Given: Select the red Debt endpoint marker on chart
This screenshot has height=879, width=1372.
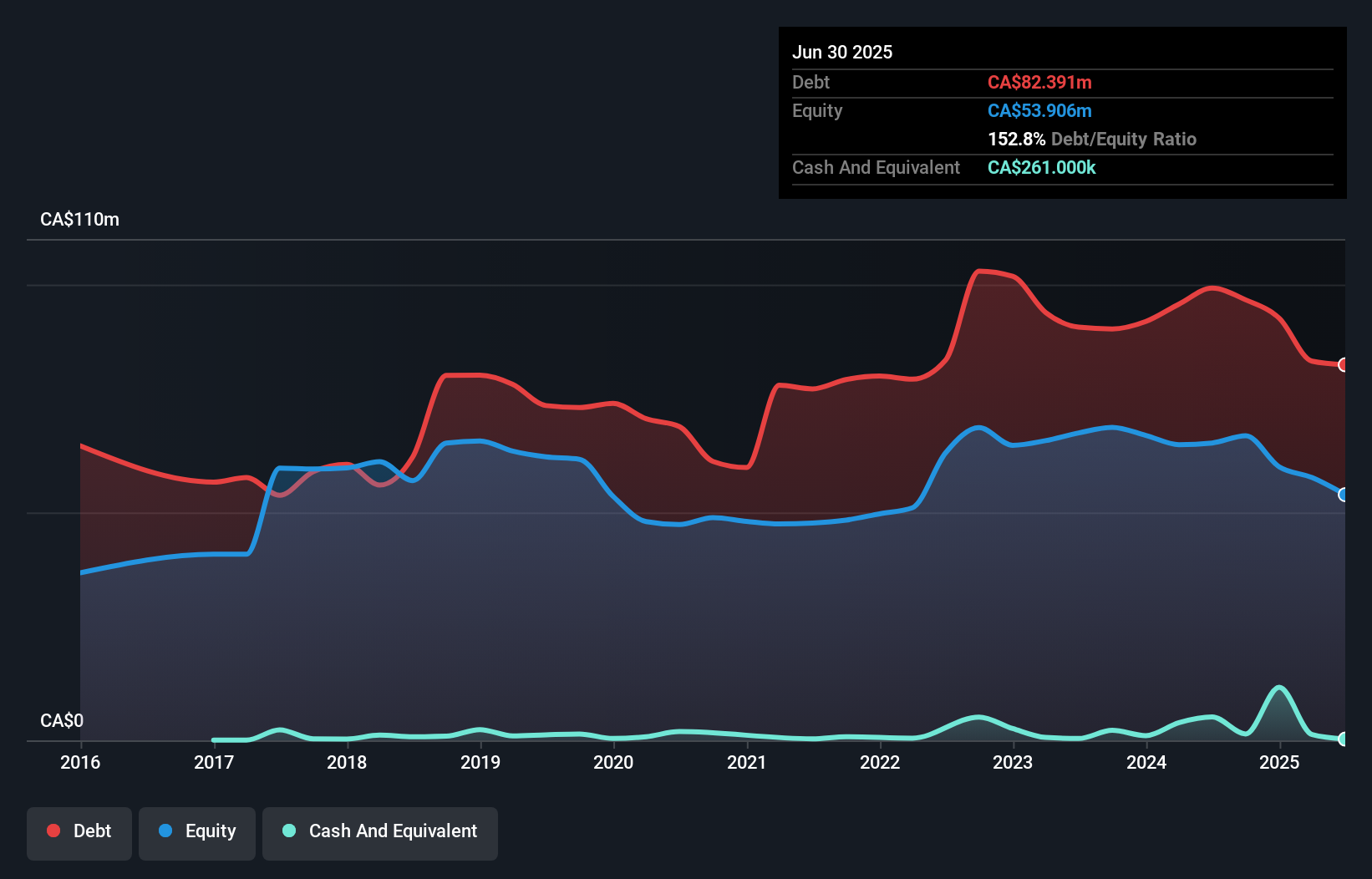Looking at the screenshot, I should click(x=1344, y=365).
